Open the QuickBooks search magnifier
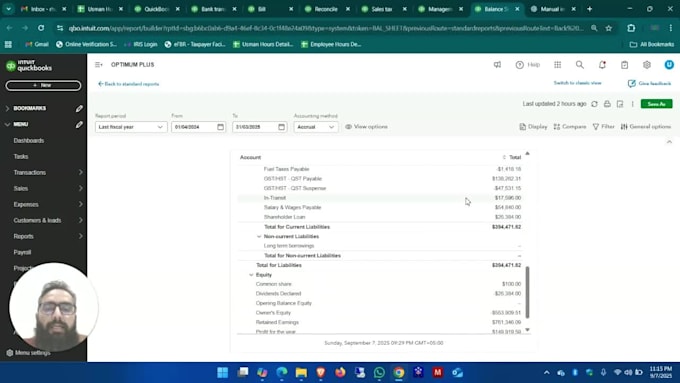 point(579,65)
